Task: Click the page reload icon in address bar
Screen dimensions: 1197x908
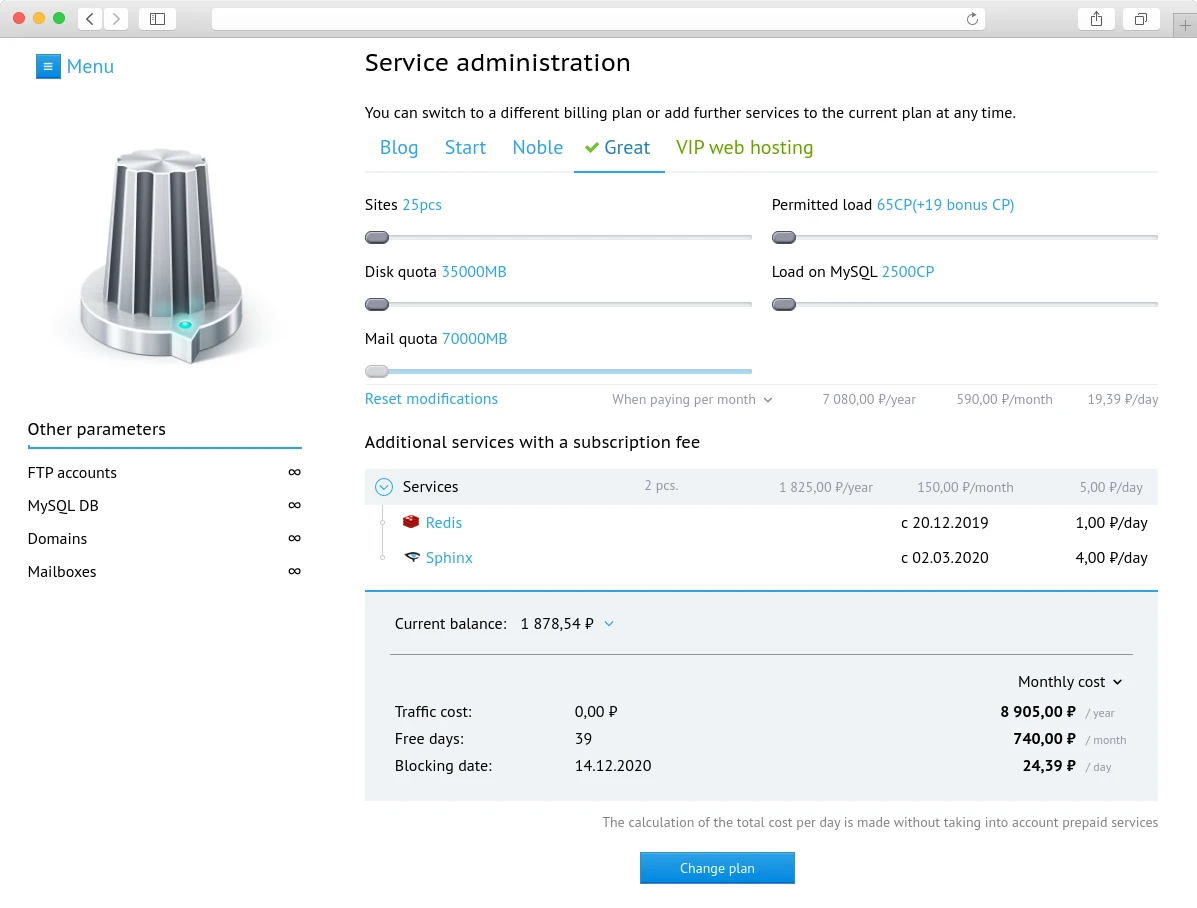Action: coord(970,18)
